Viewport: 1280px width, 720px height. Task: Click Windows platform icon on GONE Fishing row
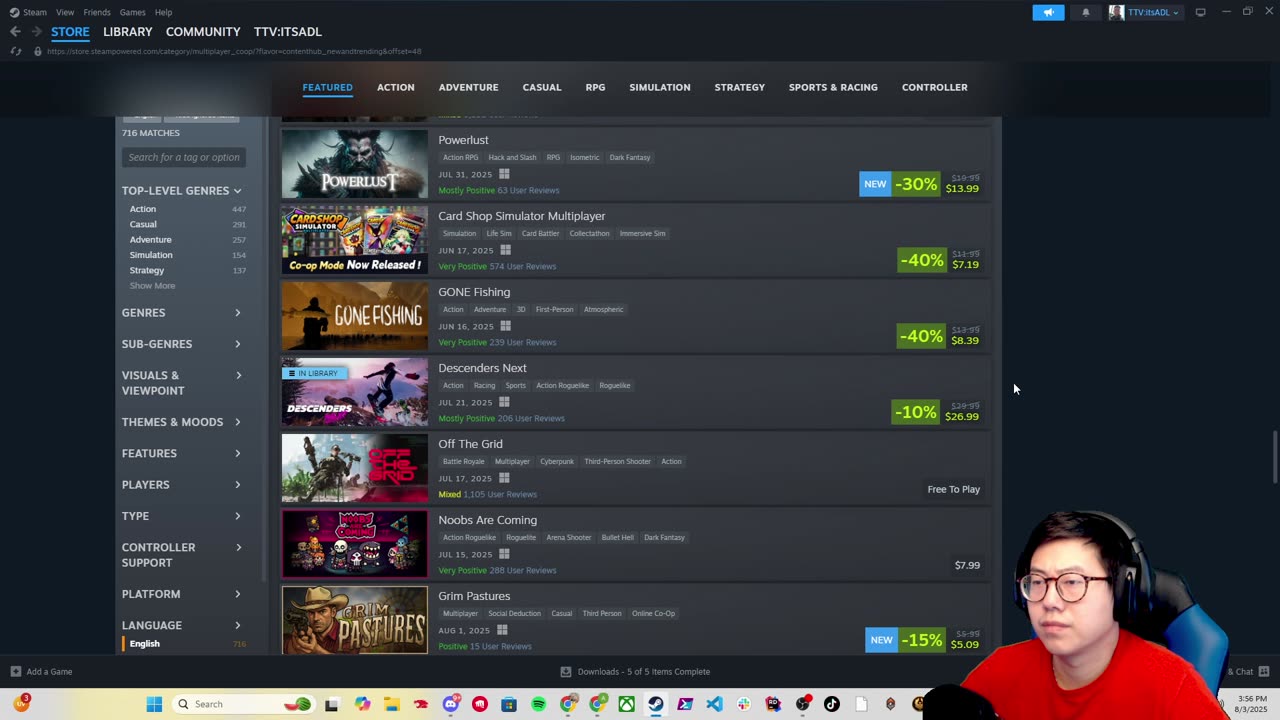pos(505,326)
